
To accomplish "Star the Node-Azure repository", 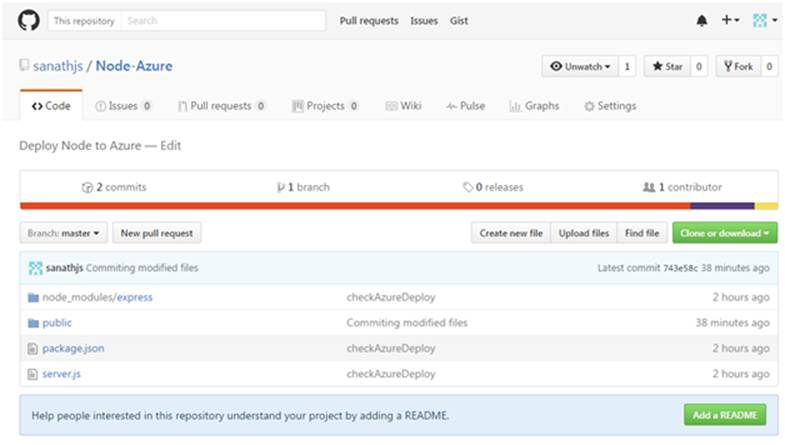I will 667,66.
